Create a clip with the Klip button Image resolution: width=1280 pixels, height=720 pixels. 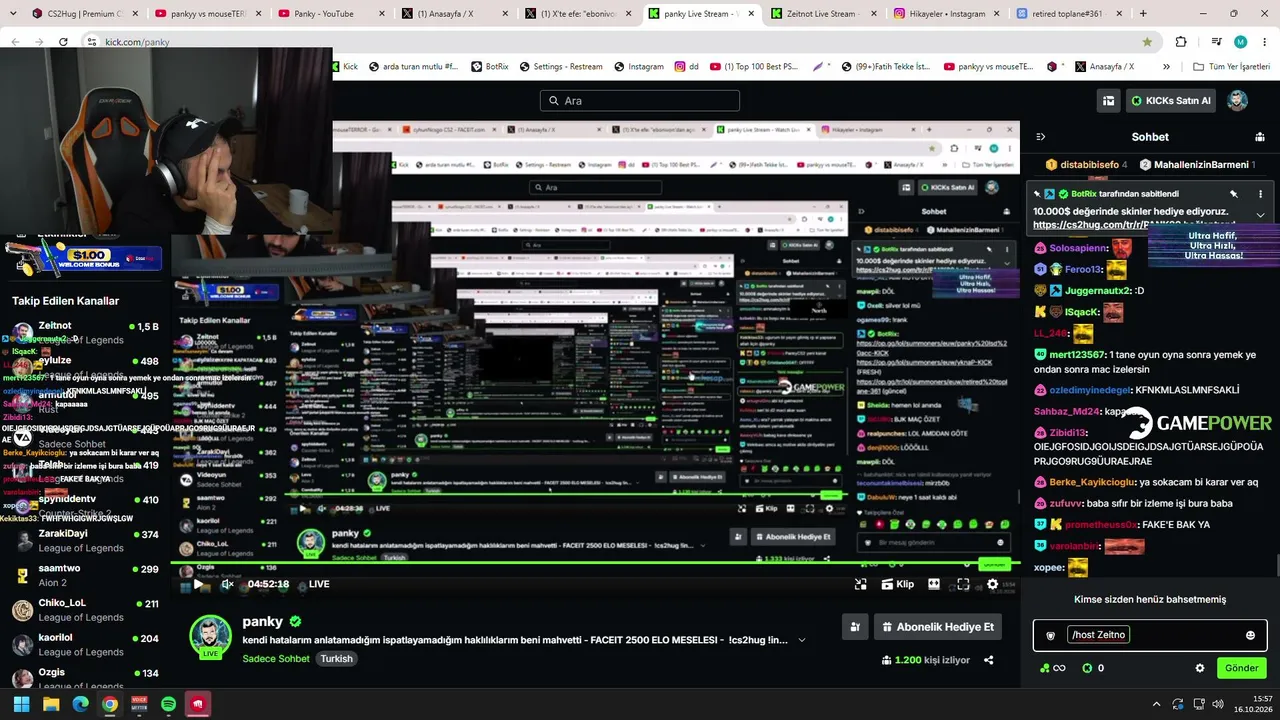[x=898, y=584]
